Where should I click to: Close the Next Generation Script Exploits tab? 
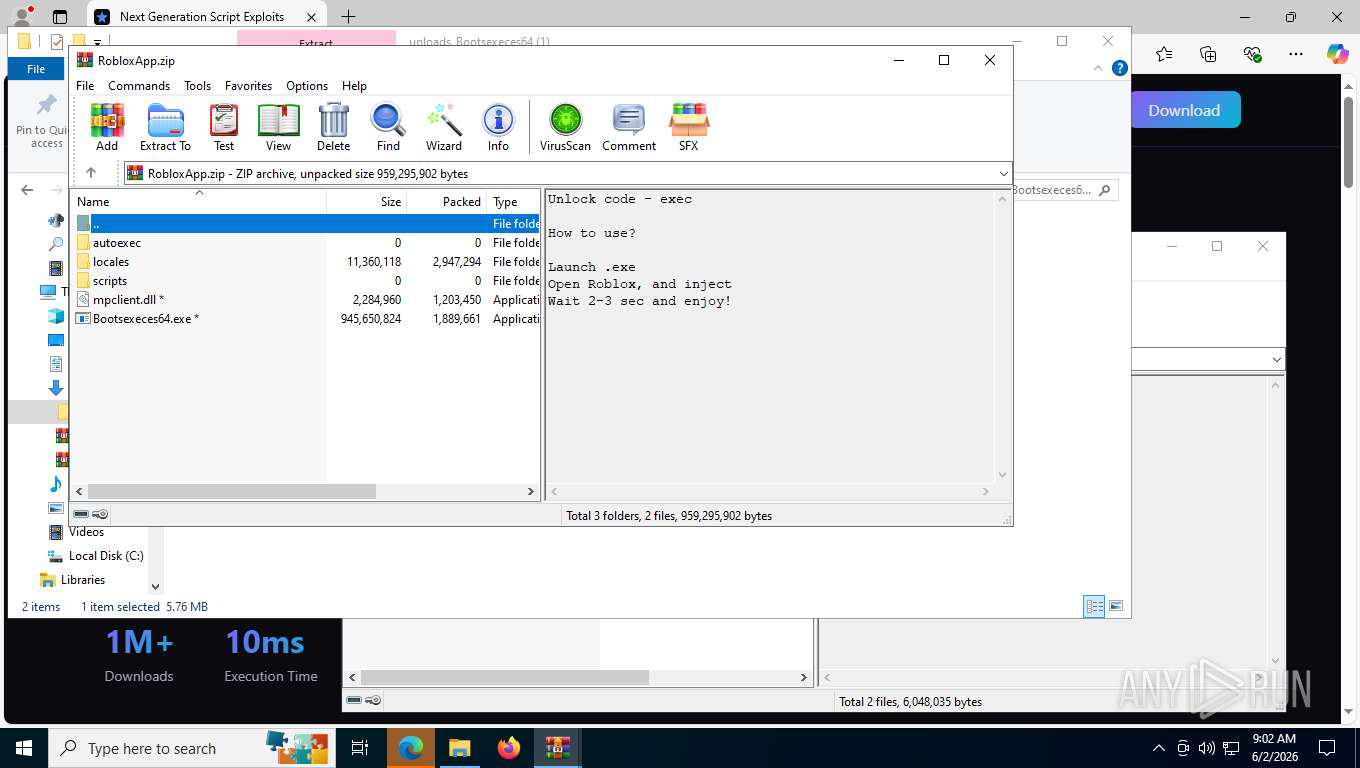point(312,17)
